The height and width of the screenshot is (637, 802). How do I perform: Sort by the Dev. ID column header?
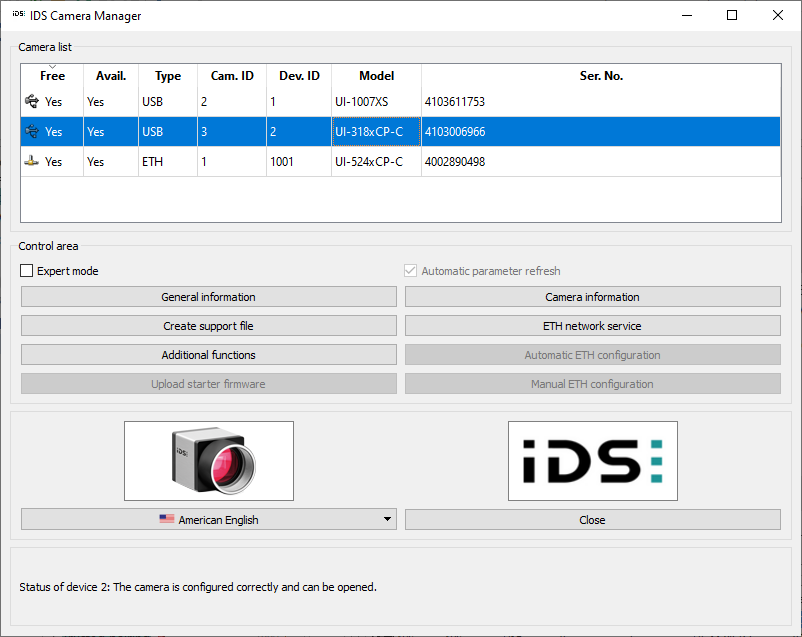pyautogui.click(x=299, y=76)
